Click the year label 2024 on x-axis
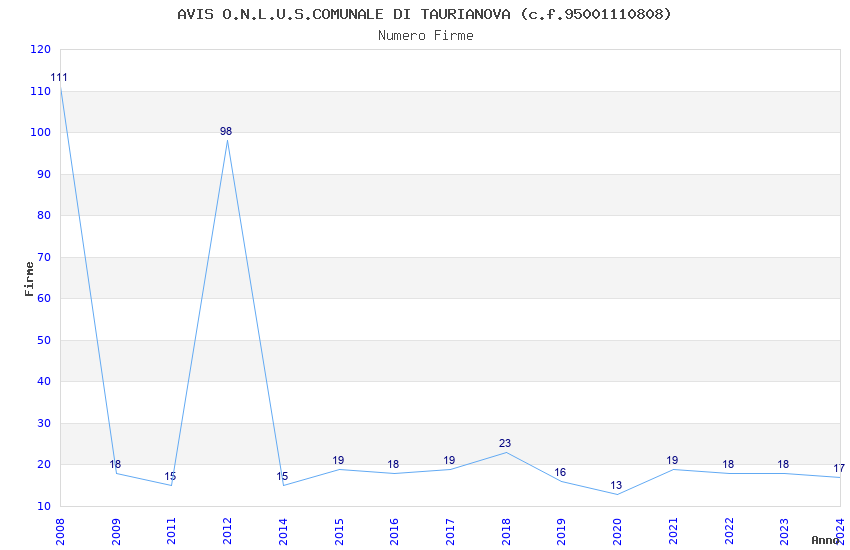 tap(840, 532)
